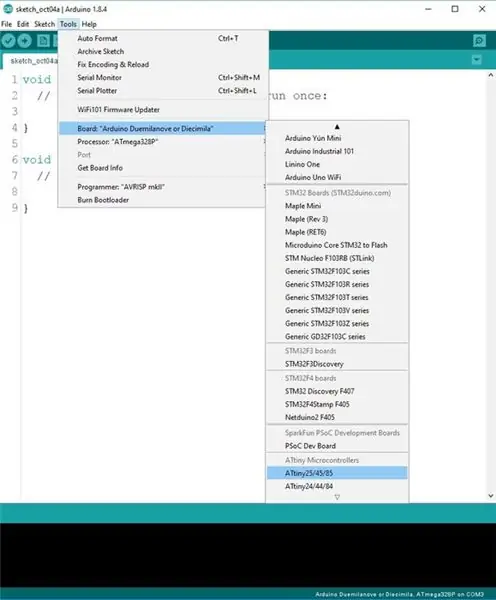
Task: Select Generic GD32F103C series
Action: click(x=337, y=336)
